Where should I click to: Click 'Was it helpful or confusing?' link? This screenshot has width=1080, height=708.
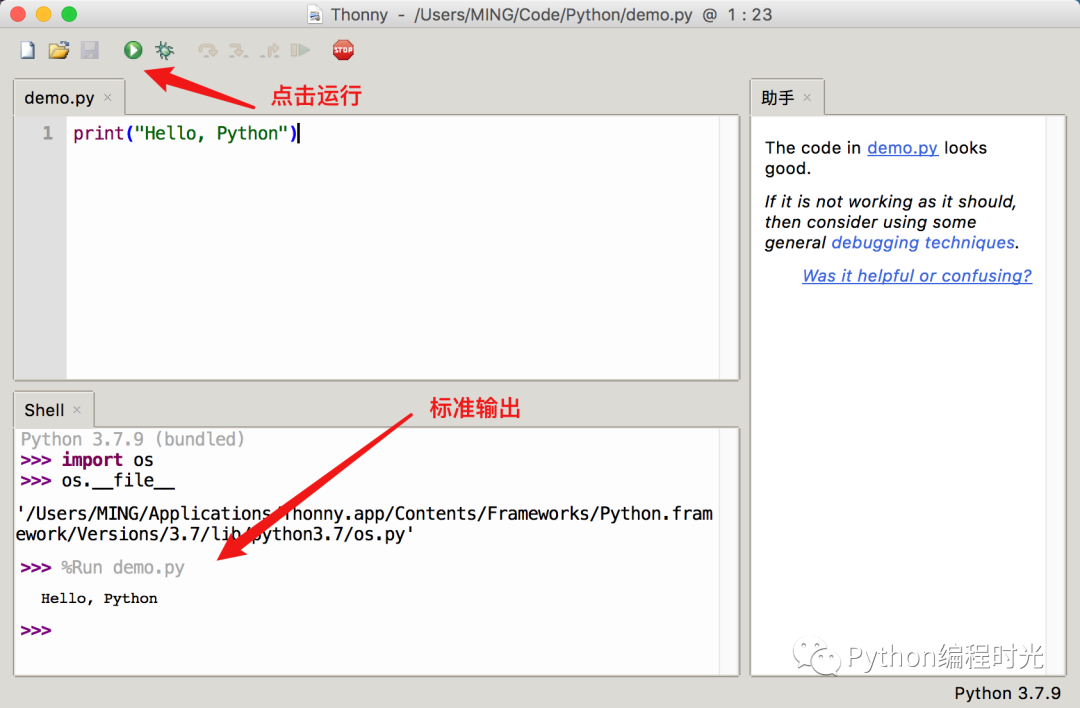[917, 275]
